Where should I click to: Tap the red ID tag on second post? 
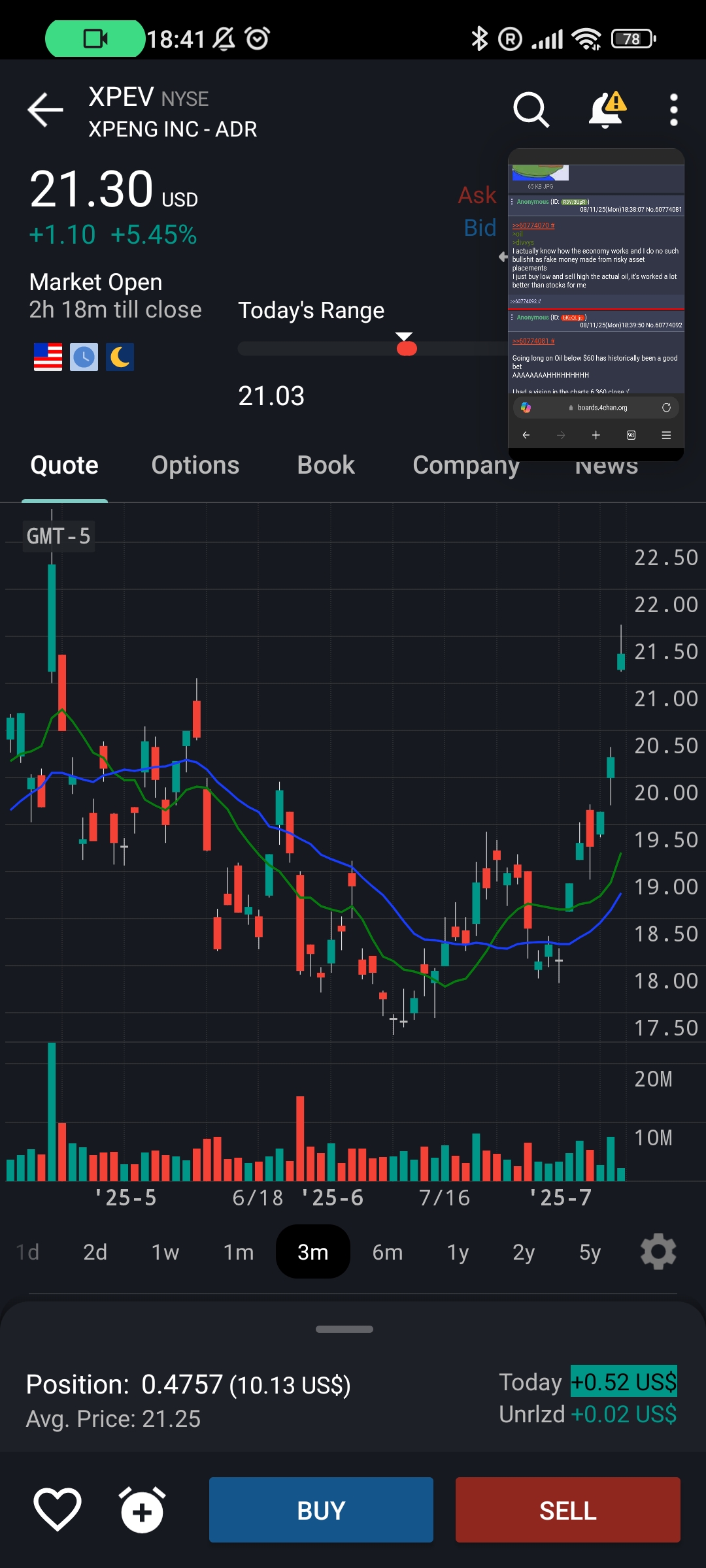(573, 318)
